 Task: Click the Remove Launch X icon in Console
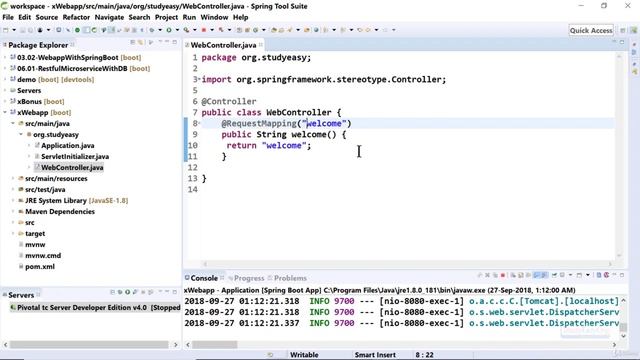click(487, 275)
